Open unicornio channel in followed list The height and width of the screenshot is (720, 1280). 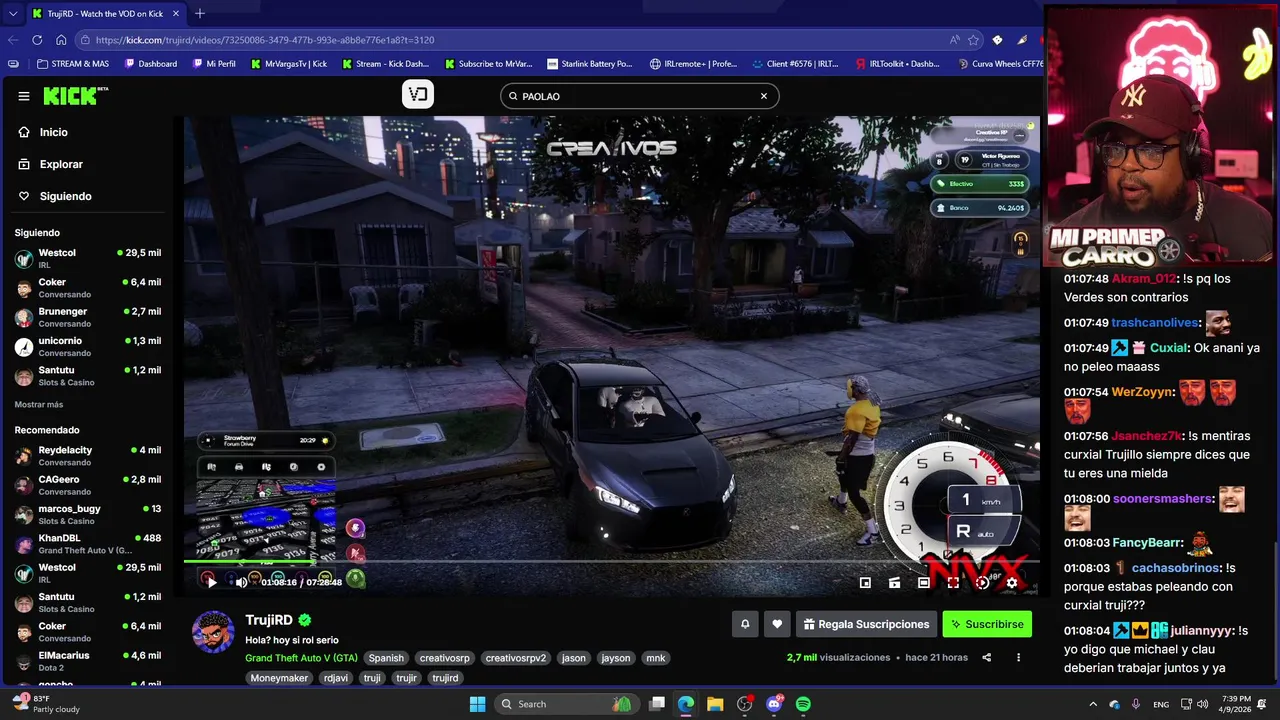coord(88,346)
